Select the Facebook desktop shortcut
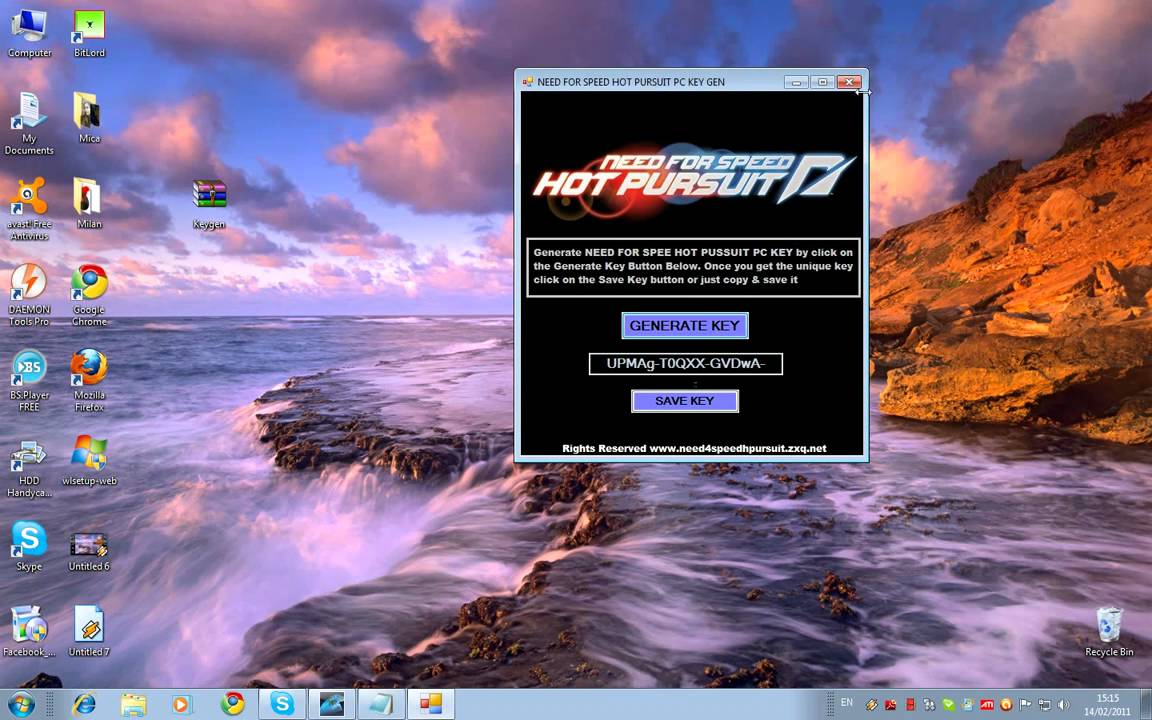 (x=29, y=631)
